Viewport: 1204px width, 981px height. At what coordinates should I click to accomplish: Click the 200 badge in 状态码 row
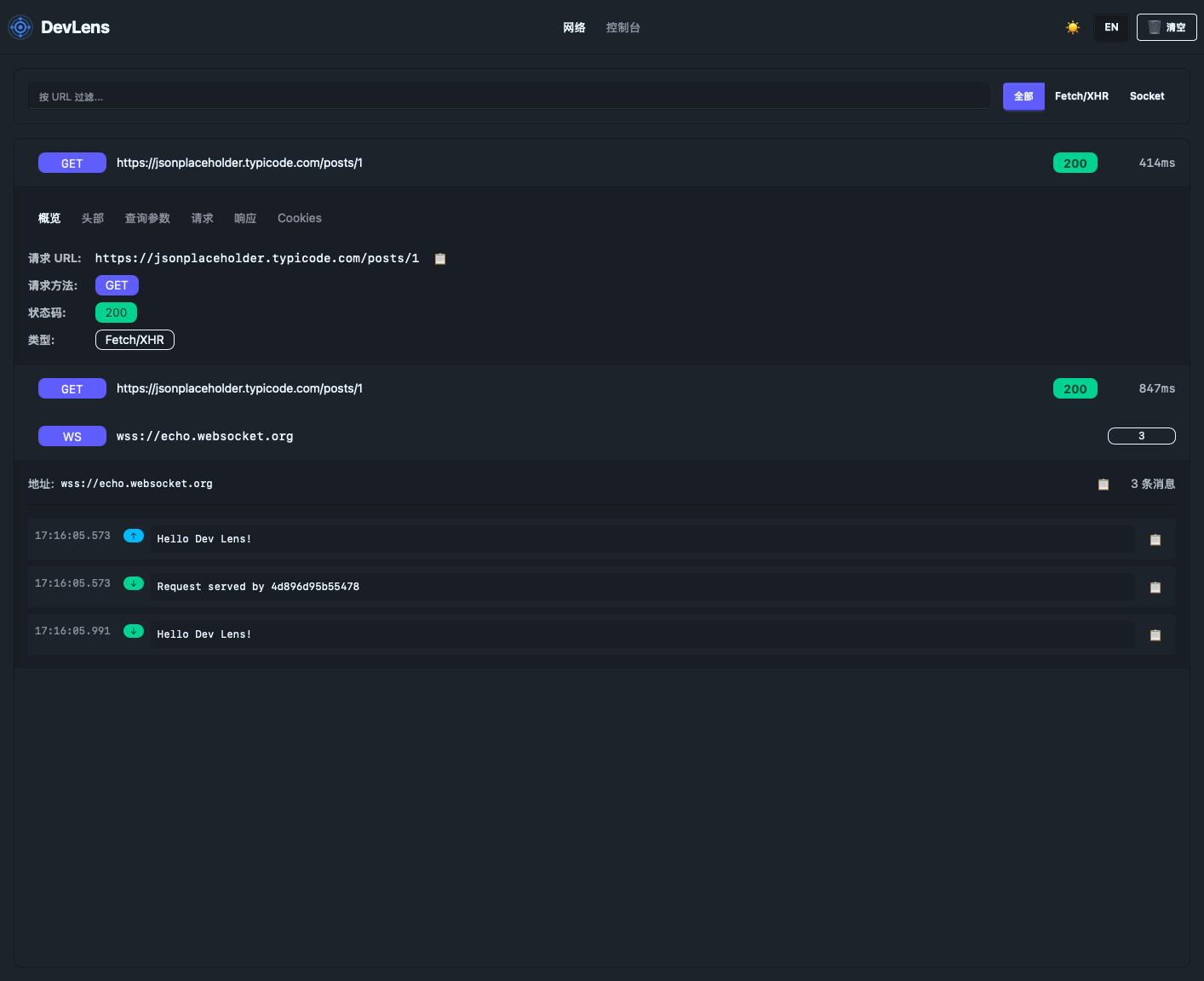pos(116,313)
